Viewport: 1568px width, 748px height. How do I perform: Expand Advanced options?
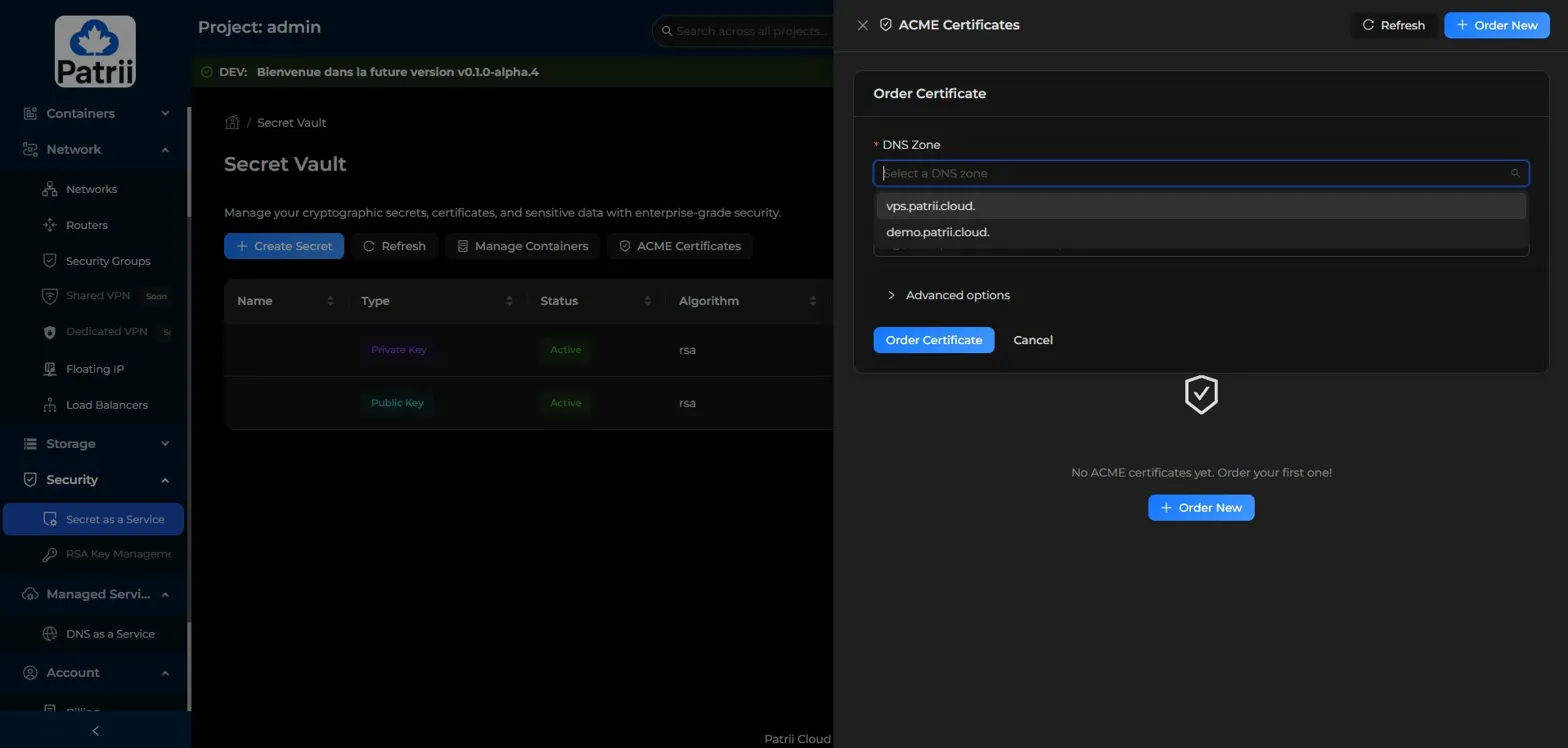[x=948, y=295]
